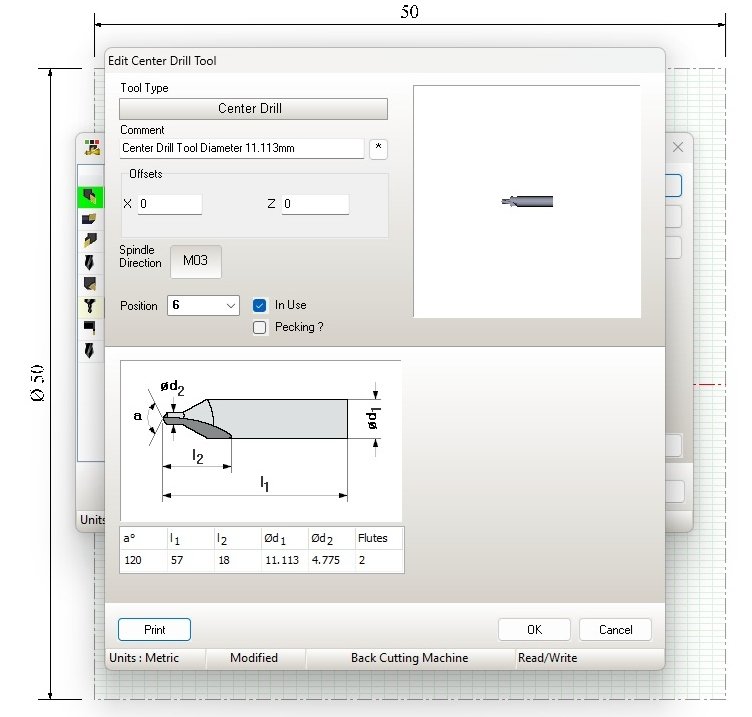Click the Comment text field
Screen dimensions: 752x717
242,149
